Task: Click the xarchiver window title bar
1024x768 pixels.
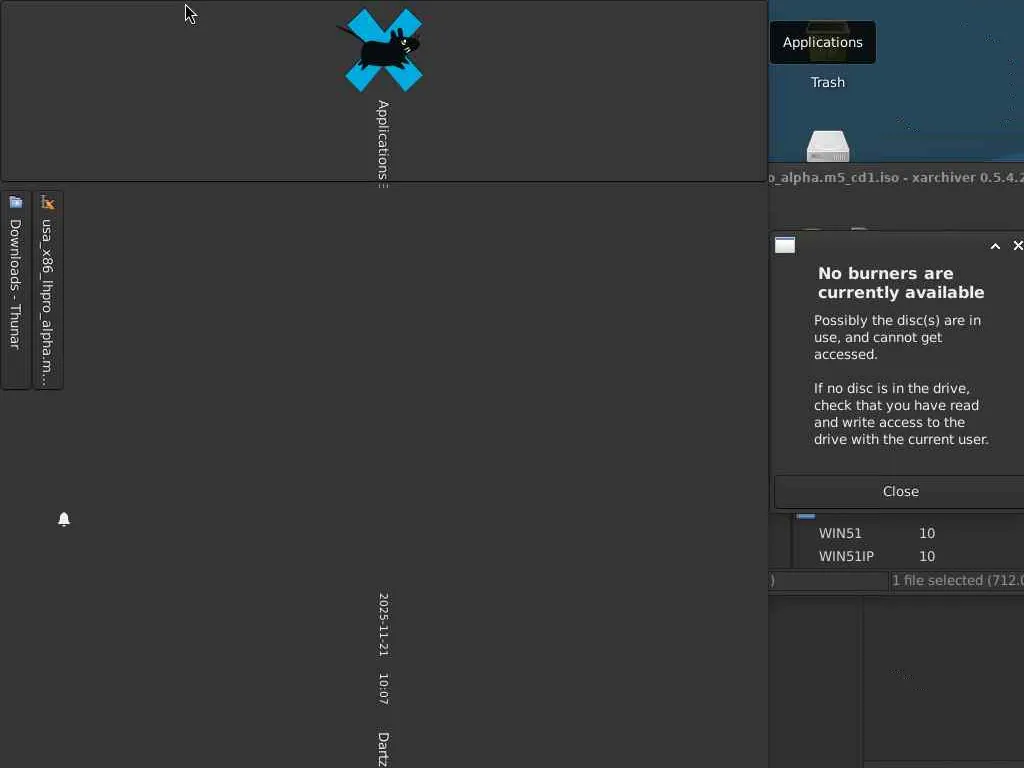Action: coord(896,178)
